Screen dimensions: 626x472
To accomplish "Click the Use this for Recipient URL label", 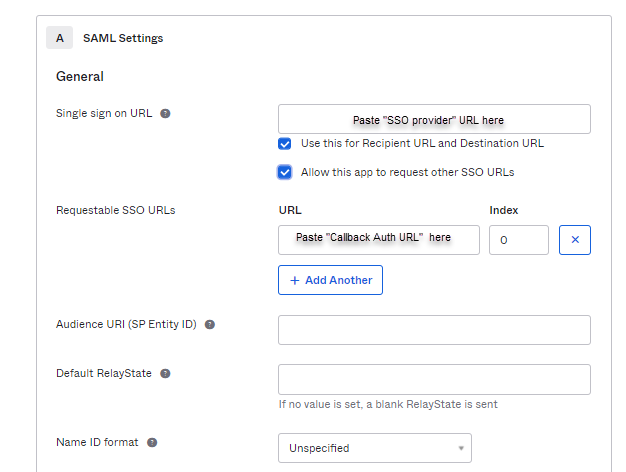I will click(422, 143).
